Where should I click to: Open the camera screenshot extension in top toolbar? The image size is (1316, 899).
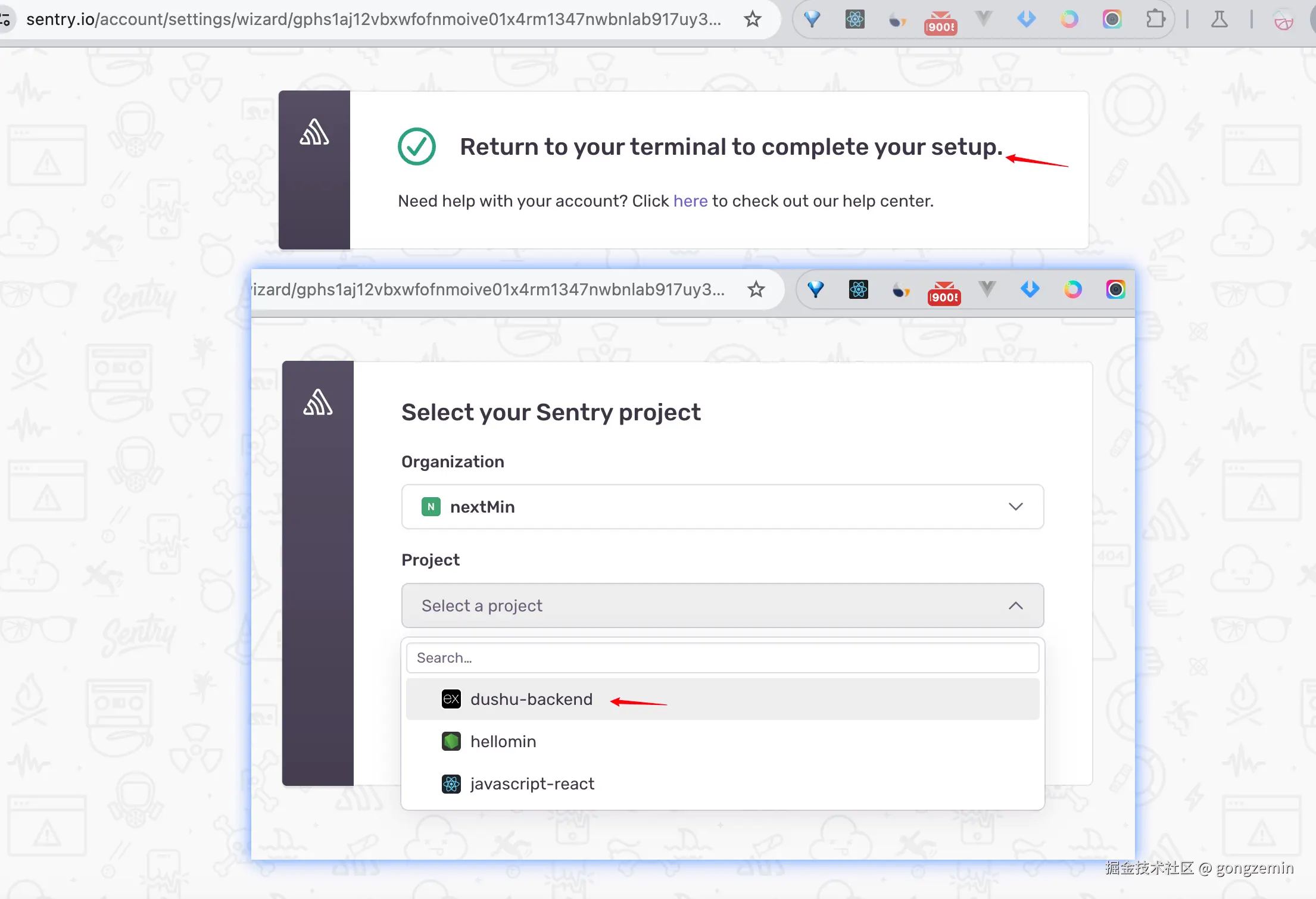pos(1112,20)
